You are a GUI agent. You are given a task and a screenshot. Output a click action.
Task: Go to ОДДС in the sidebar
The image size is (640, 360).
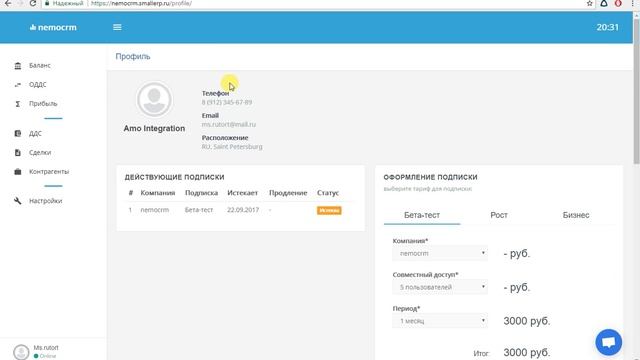point(38,84)
